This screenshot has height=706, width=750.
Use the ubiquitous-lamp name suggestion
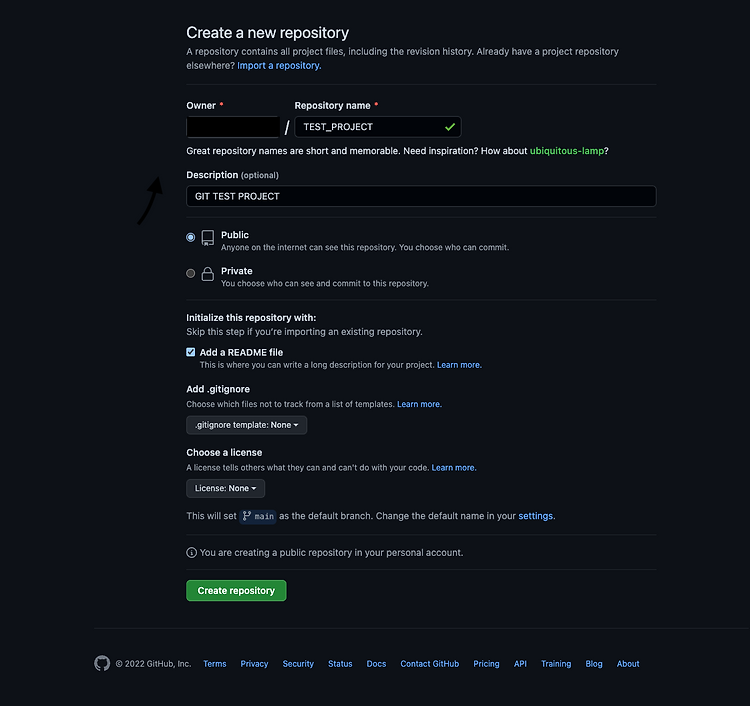pyautogui.click(x=566, y=151)
